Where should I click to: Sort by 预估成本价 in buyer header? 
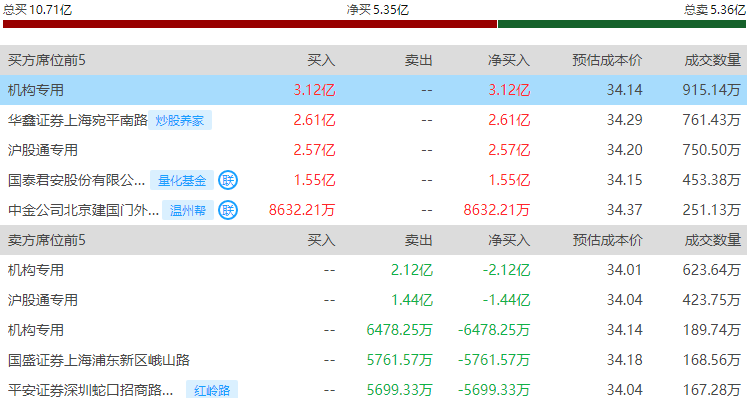coord(607,60)
